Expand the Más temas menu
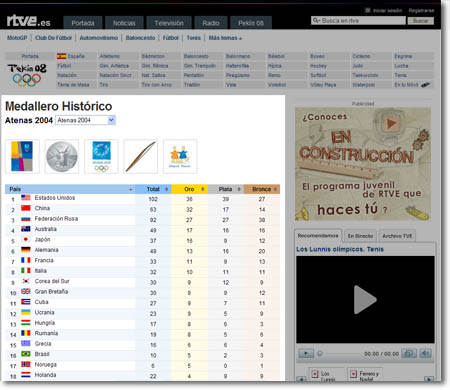Screen dimensions: 450x390 pos(225,38)
